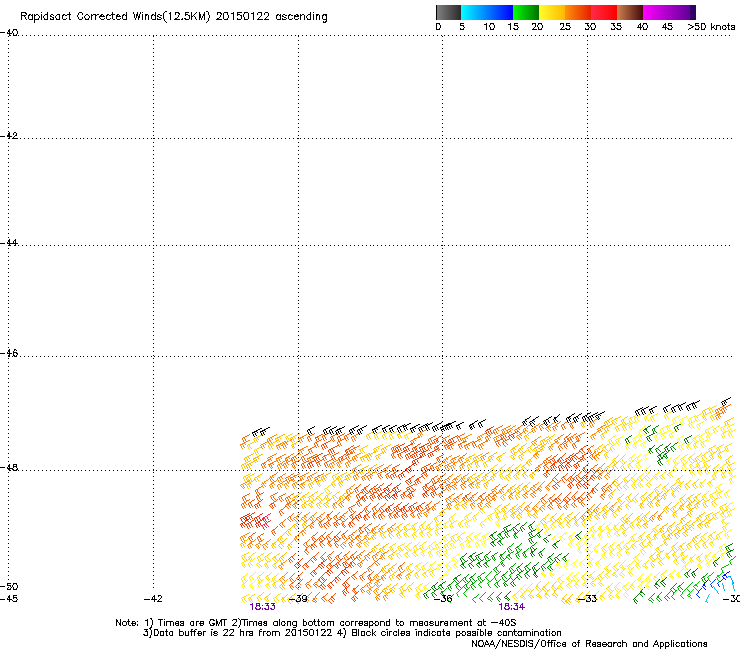Click the latitude label '-40' on left axis
740x650 pixels.
click(x=9, y=33)
